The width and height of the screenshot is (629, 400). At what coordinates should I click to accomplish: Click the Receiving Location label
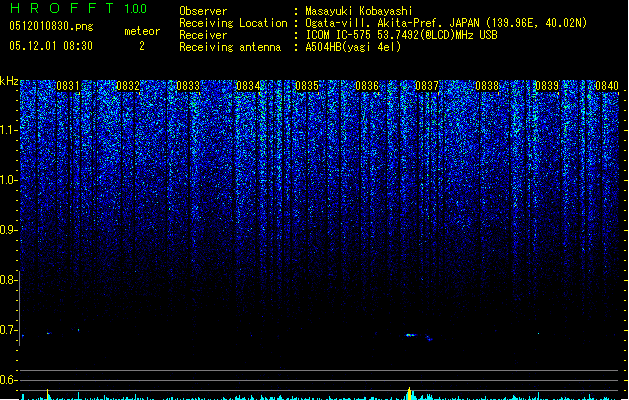233,23
